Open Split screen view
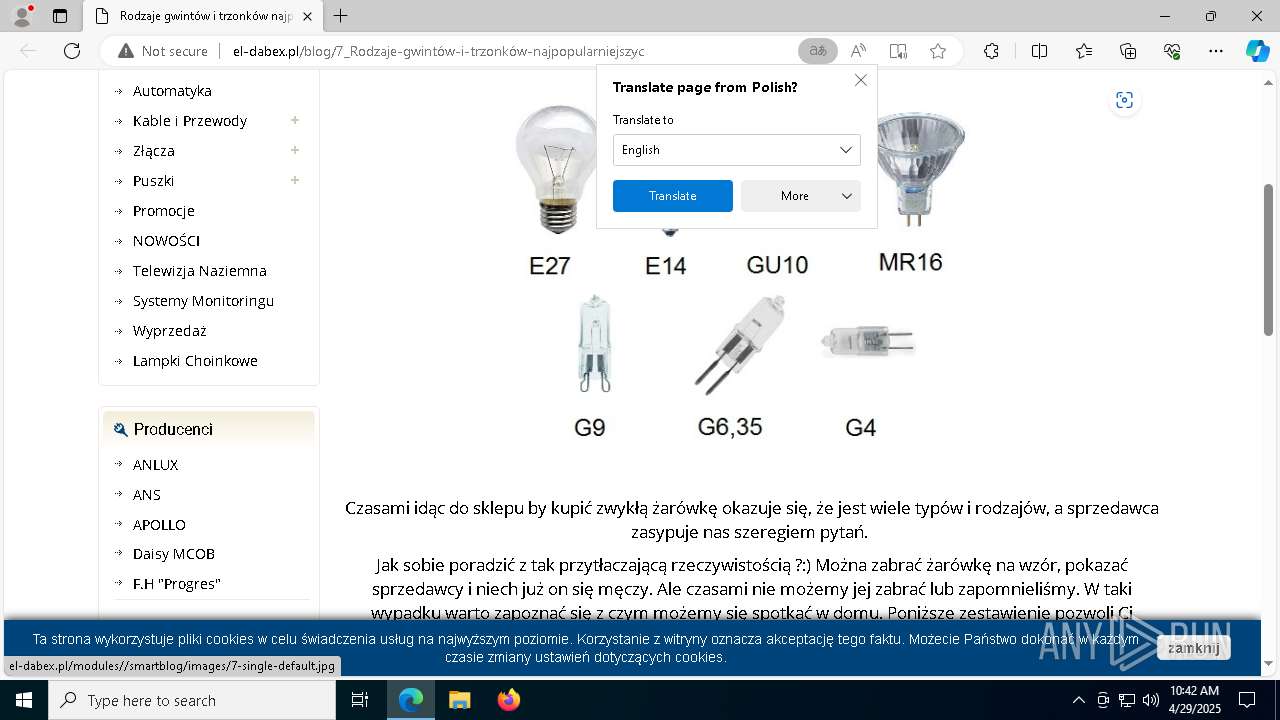The height and width of the screenshot is (720, 1280). 1039,51
